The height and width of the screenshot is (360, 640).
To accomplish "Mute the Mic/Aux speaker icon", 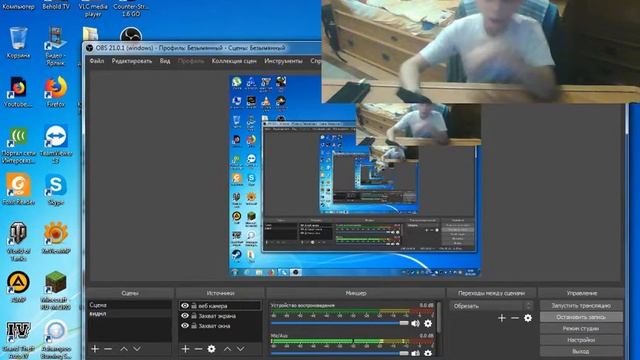I will (x=416, y=353).
